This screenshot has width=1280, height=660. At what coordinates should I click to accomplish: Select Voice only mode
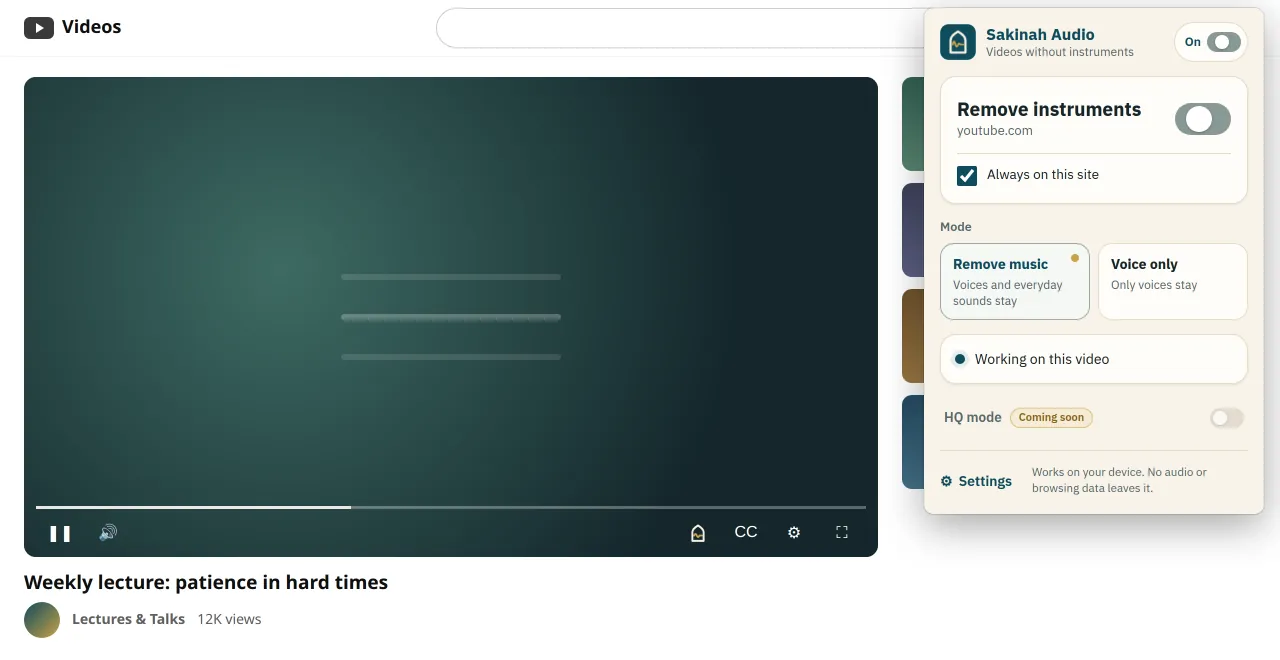(1173, 282)
